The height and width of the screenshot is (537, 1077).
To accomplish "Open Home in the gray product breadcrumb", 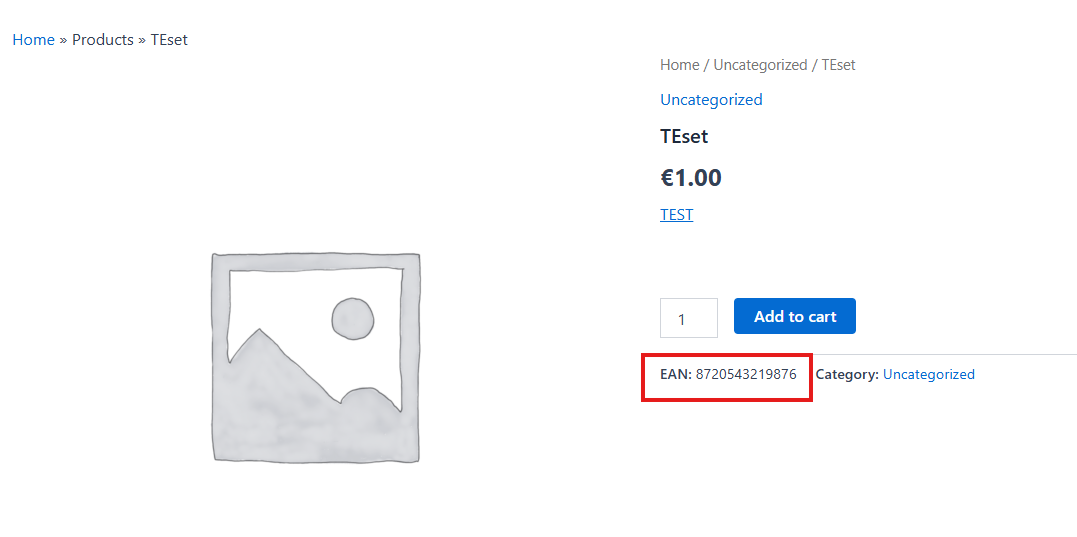I will (x=679, y=65).
